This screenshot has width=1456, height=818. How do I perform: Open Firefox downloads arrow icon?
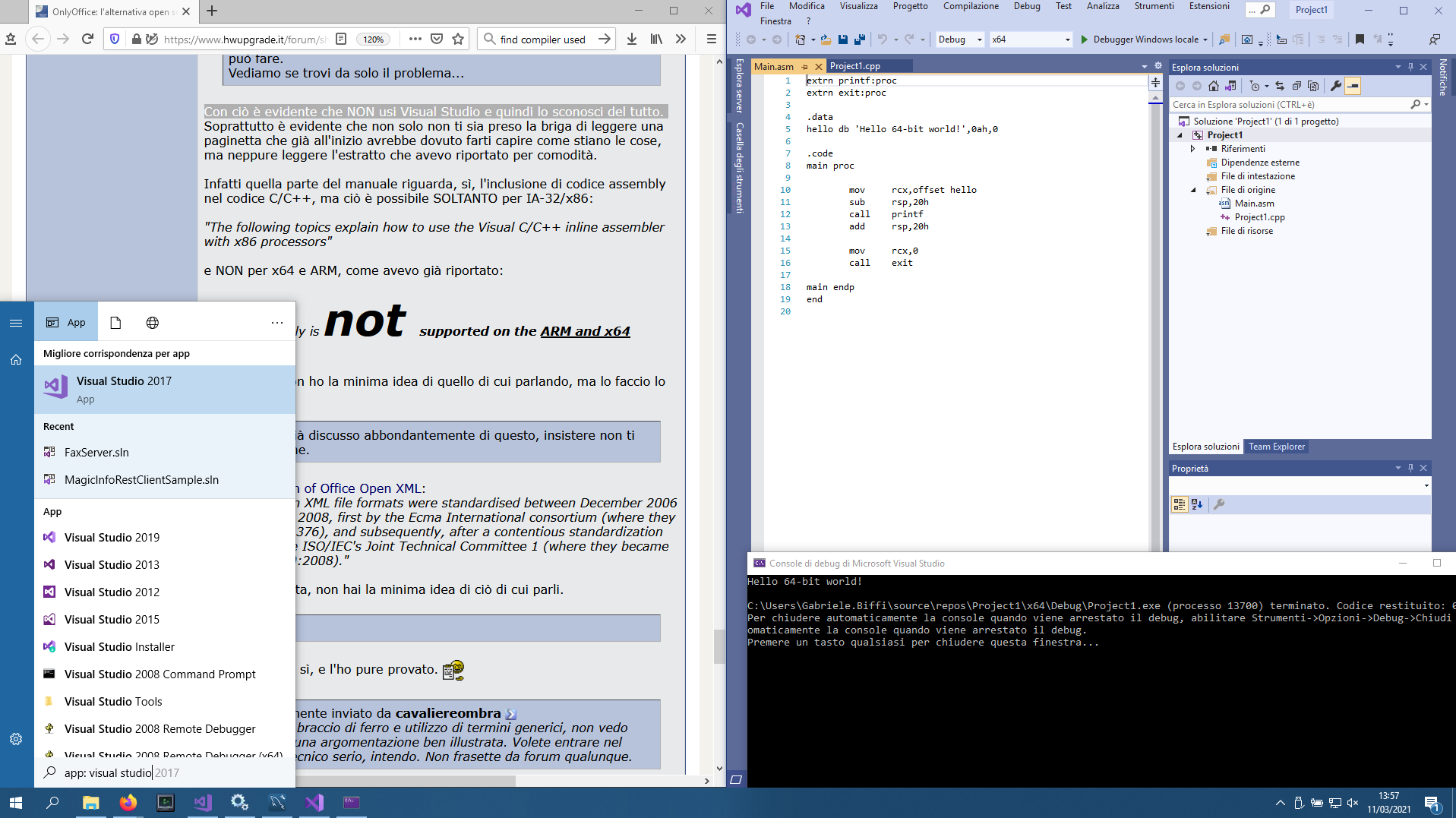[632, 39]
